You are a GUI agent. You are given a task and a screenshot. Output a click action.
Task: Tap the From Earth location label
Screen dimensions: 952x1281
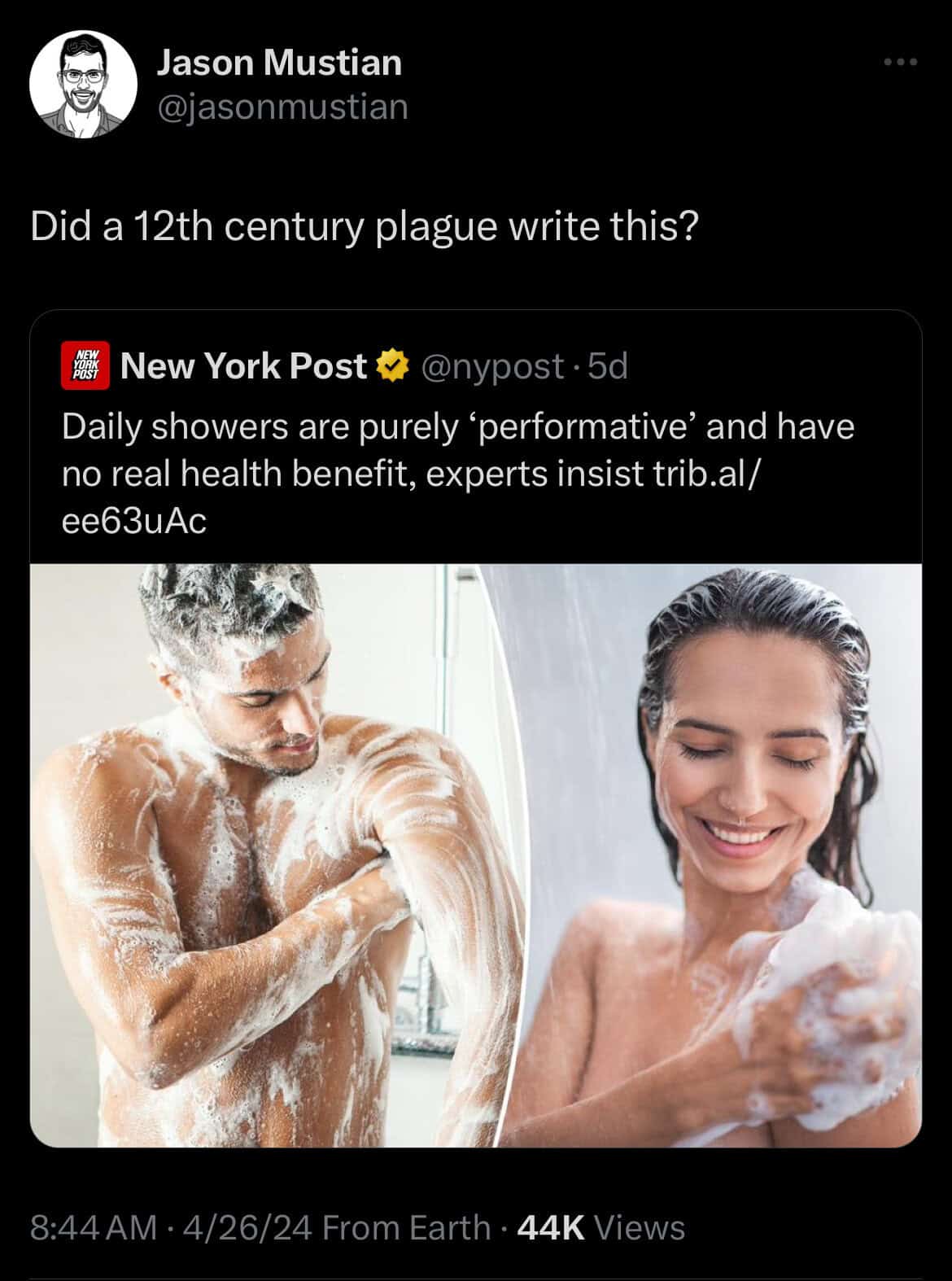406,1227
